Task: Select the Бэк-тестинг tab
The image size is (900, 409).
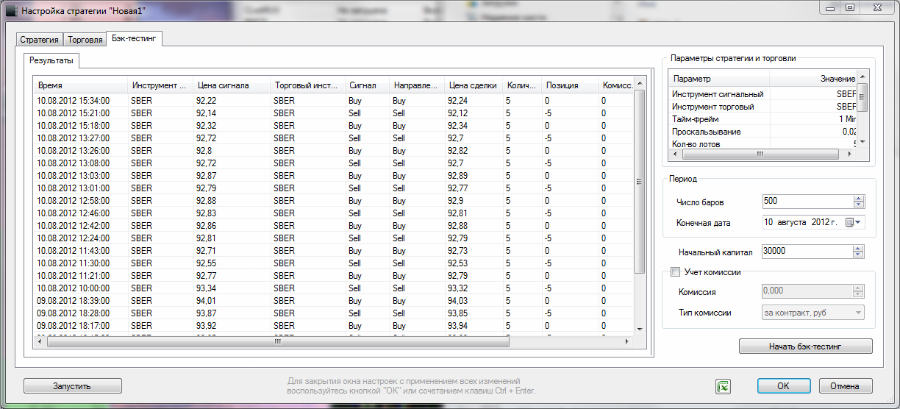Action: click(x=135, y=38)
